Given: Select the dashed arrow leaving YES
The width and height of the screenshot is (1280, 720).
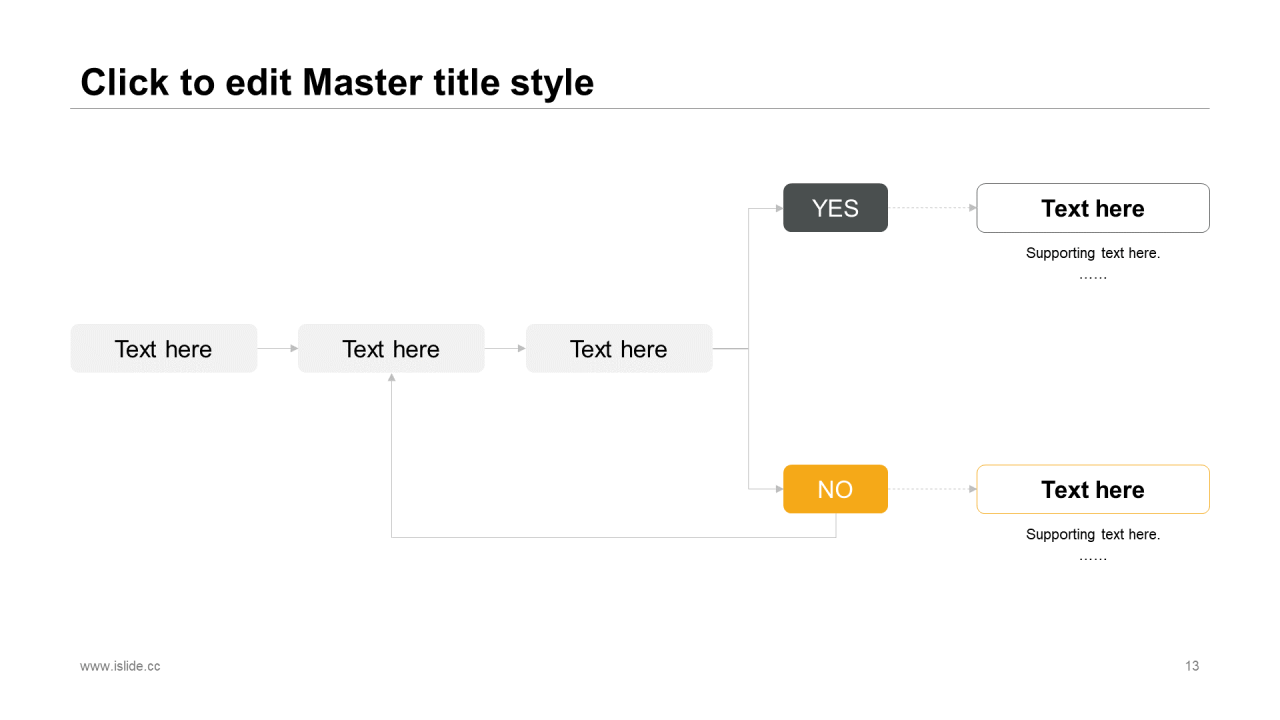Looking at the screenshot, I should (x=930, y=208).
